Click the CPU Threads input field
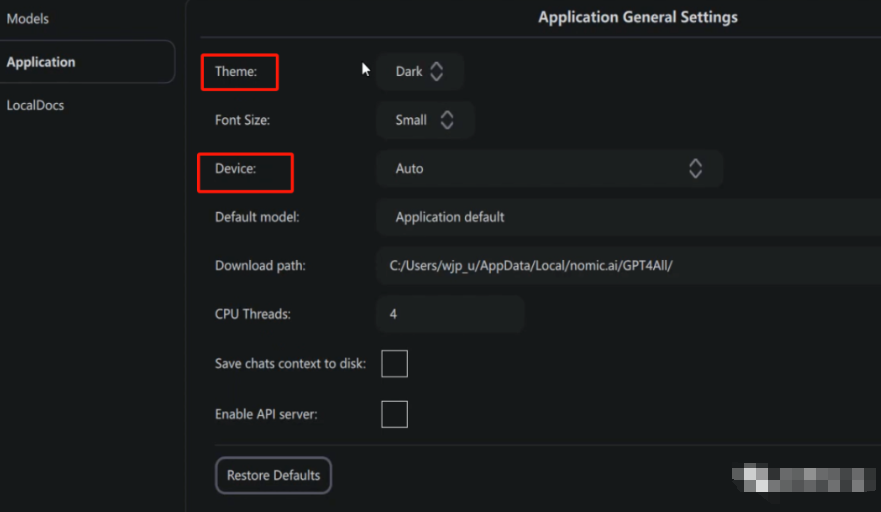 tap(450, 314)
